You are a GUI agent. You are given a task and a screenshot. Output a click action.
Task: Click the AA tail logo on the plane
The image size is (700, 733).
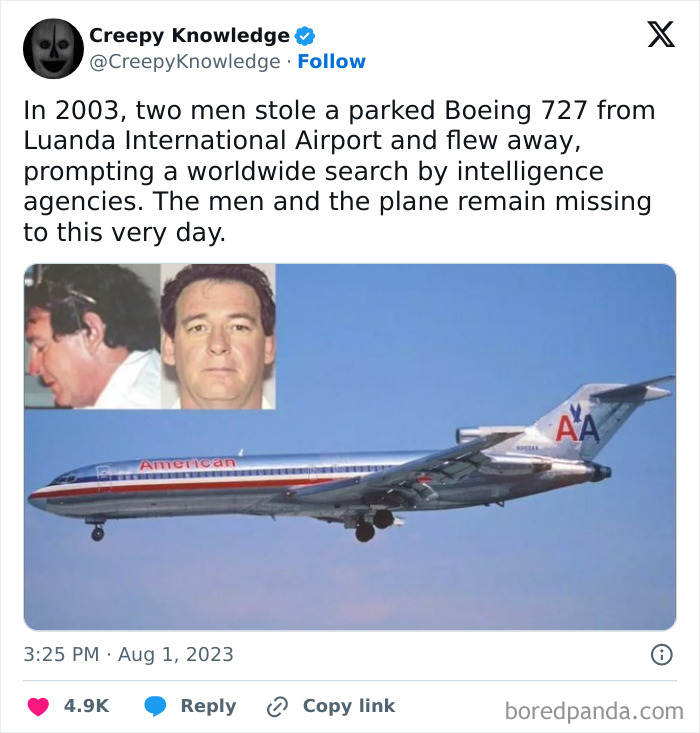coord(576,427)
